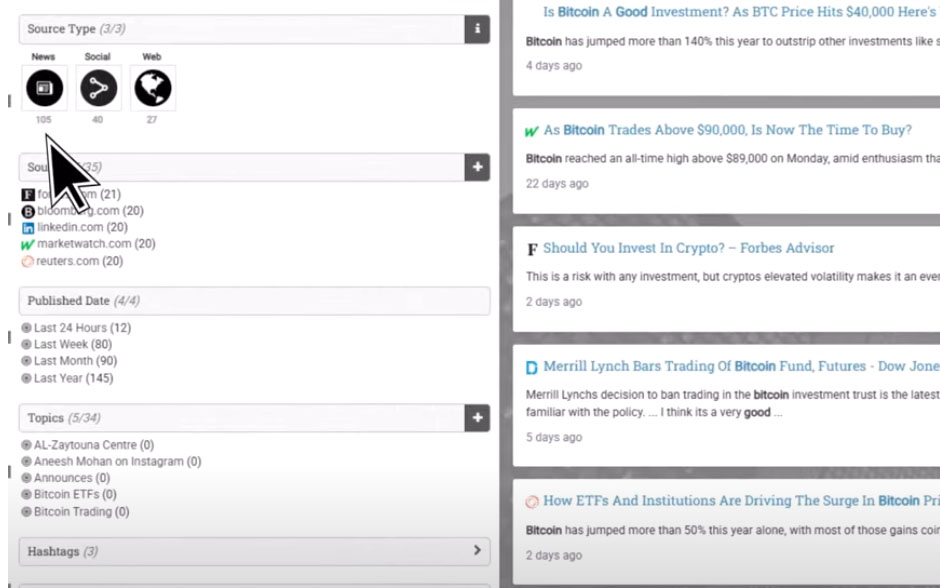Click '5 days ago' timestamp
The width and height of the screenshot is (940, 588).
[x=554, y=438]
